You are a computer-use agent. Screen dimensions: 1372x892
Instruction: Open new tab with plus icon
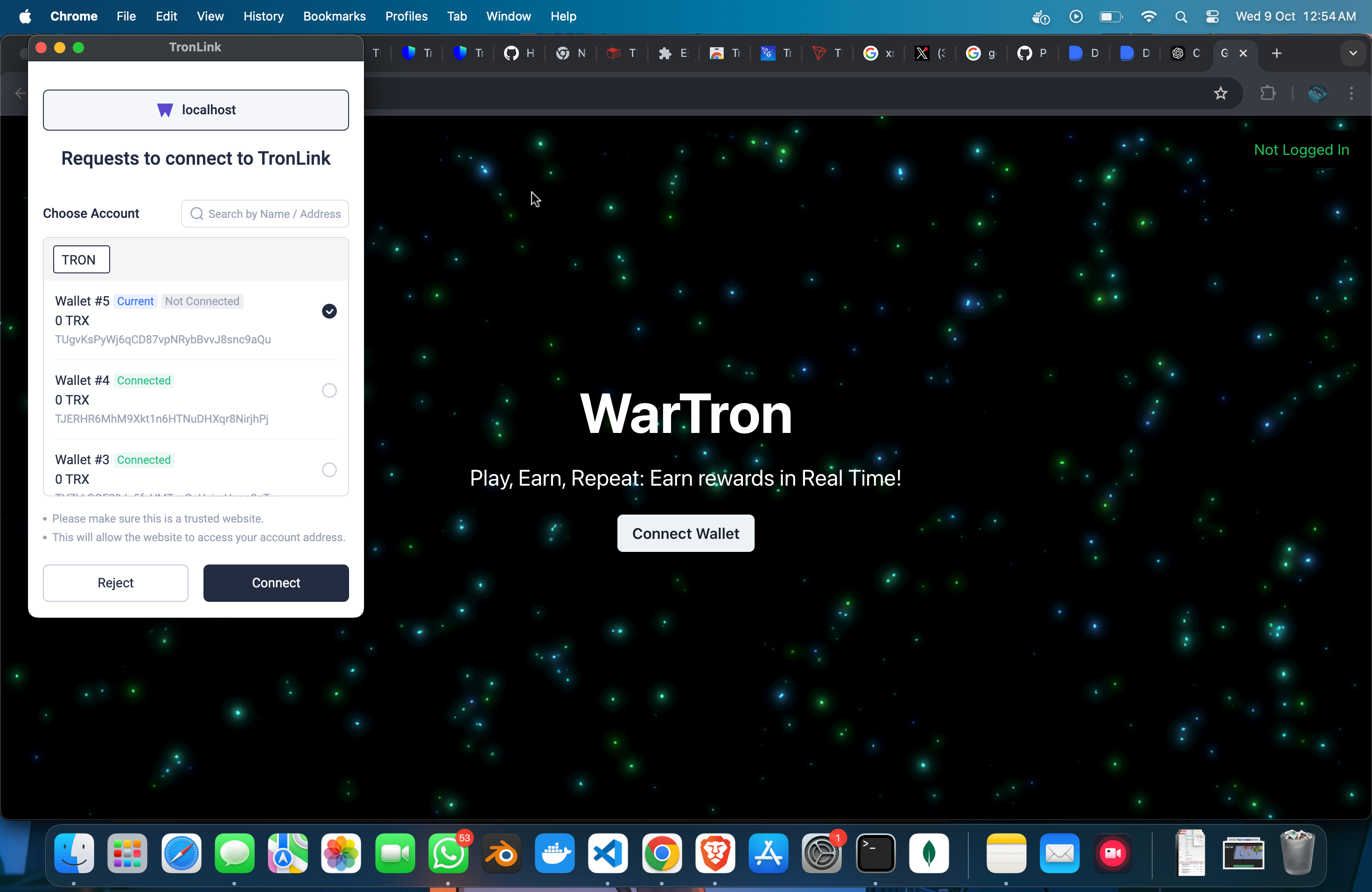coord(1276,53)
